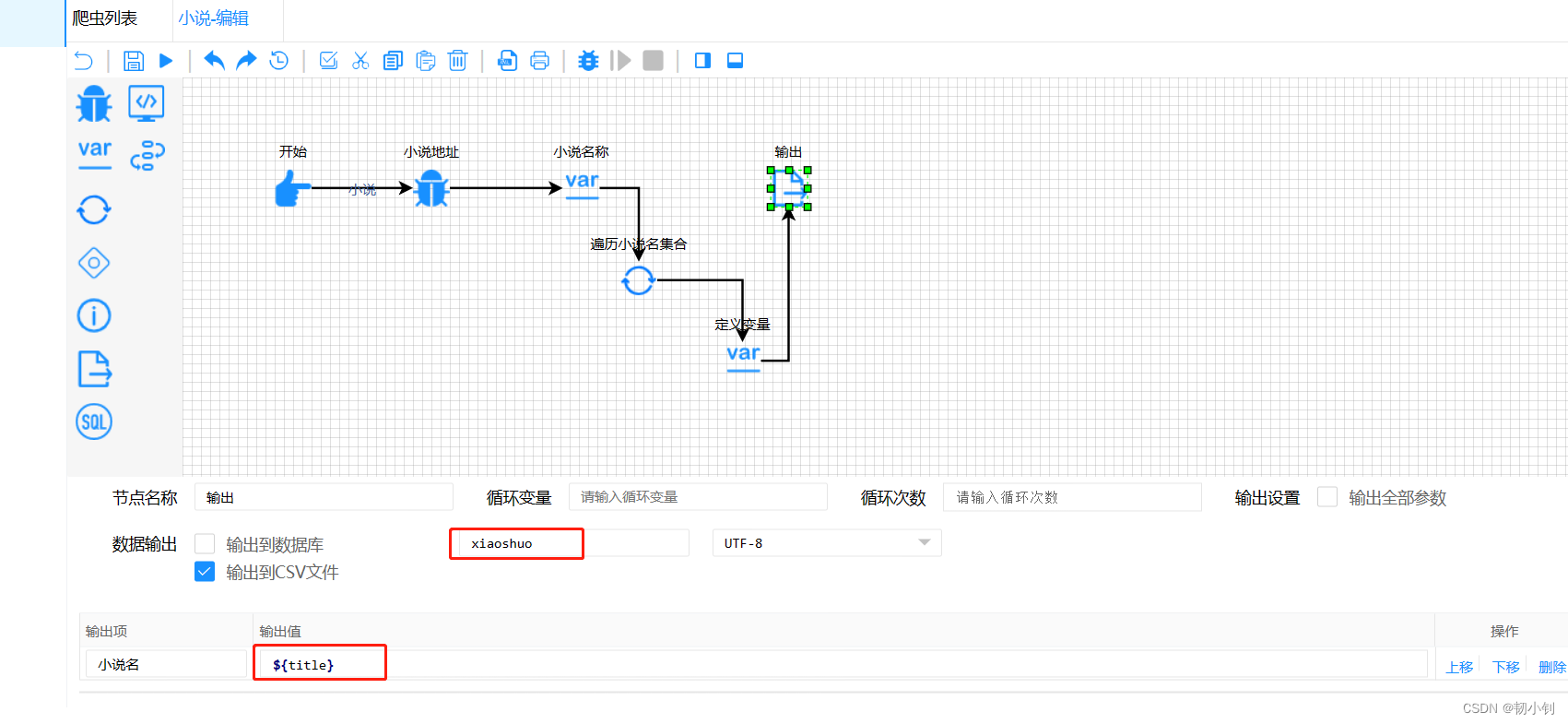
Task: Stop execution with gray square icon
Action: pyautogui.click(x=653, y=61)
